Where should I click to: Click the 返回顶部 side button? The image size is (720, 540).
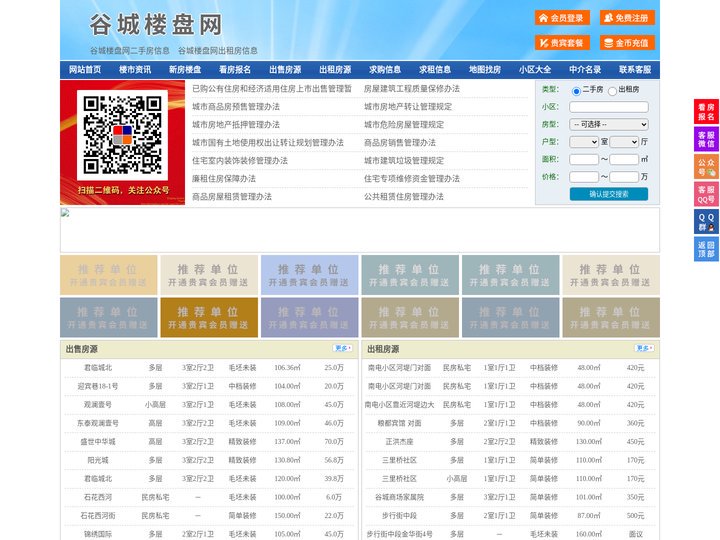pyautogui.click(x=706, y=249)
